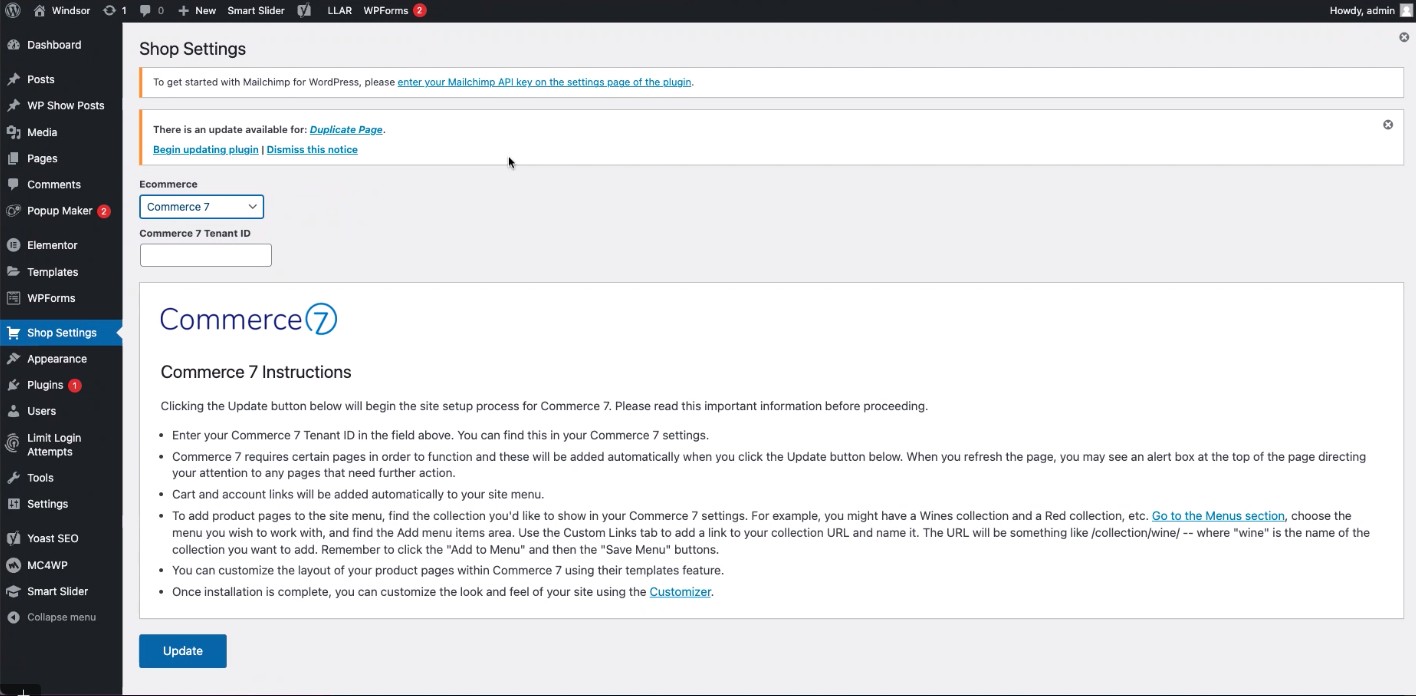Go to Plugins in the sidebar

tap(45, 385)
